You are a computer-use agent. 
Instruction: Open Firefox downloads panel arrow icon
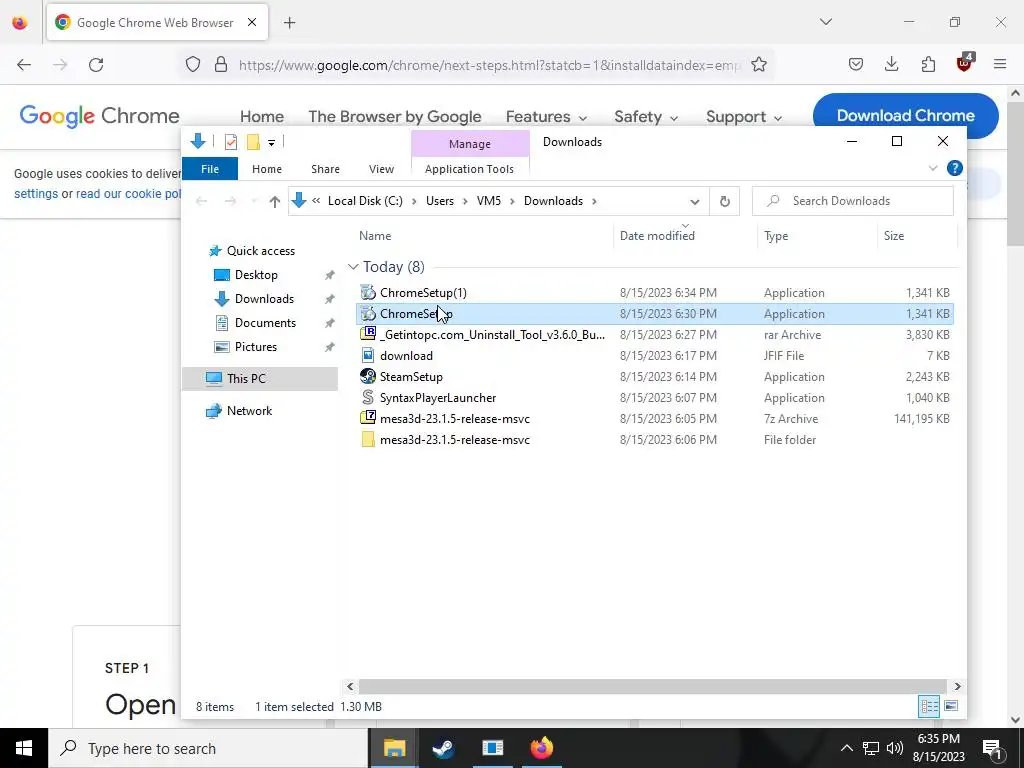[x=891, y=64]
